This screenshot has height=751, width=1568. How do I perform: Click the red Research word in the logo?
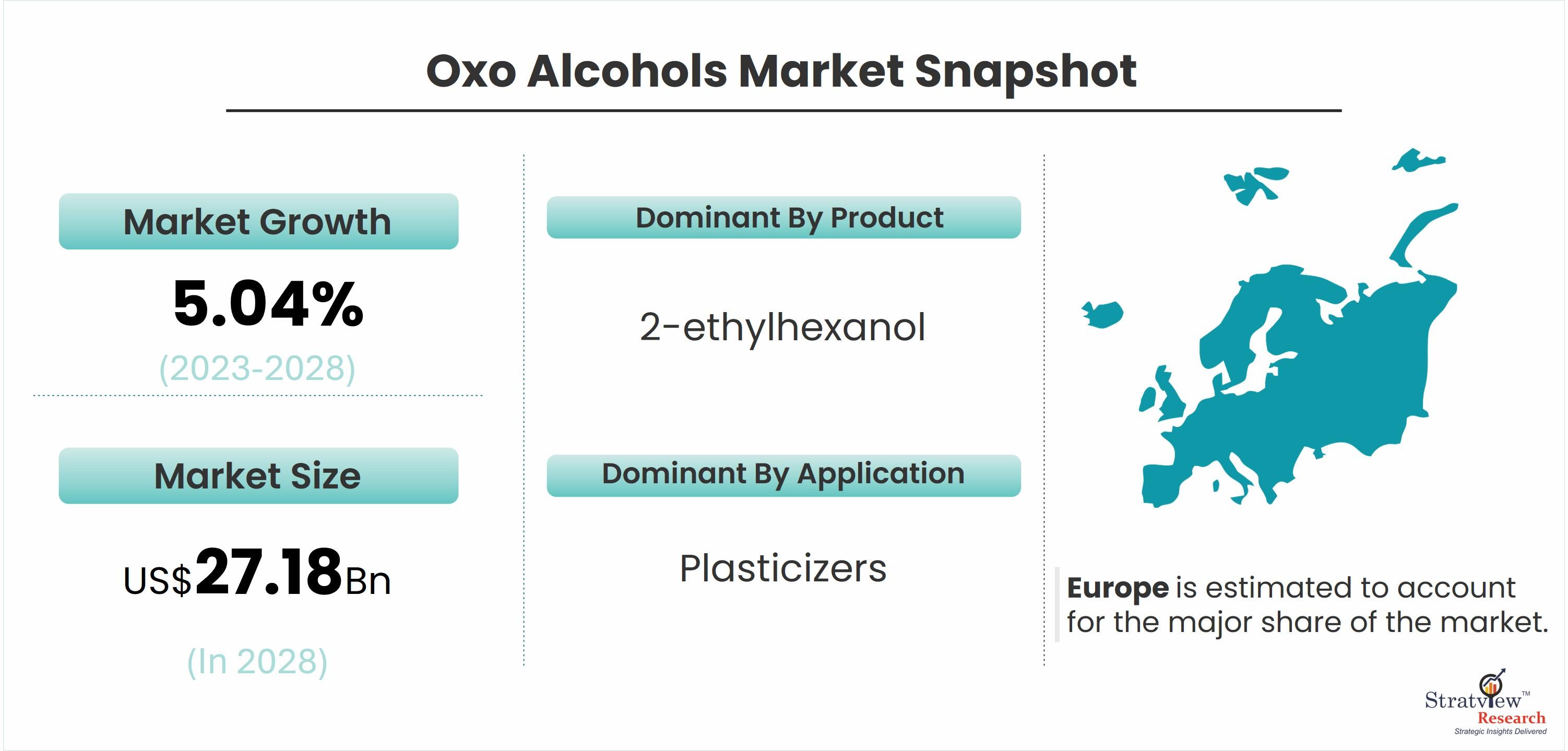tap(1512, 718)
